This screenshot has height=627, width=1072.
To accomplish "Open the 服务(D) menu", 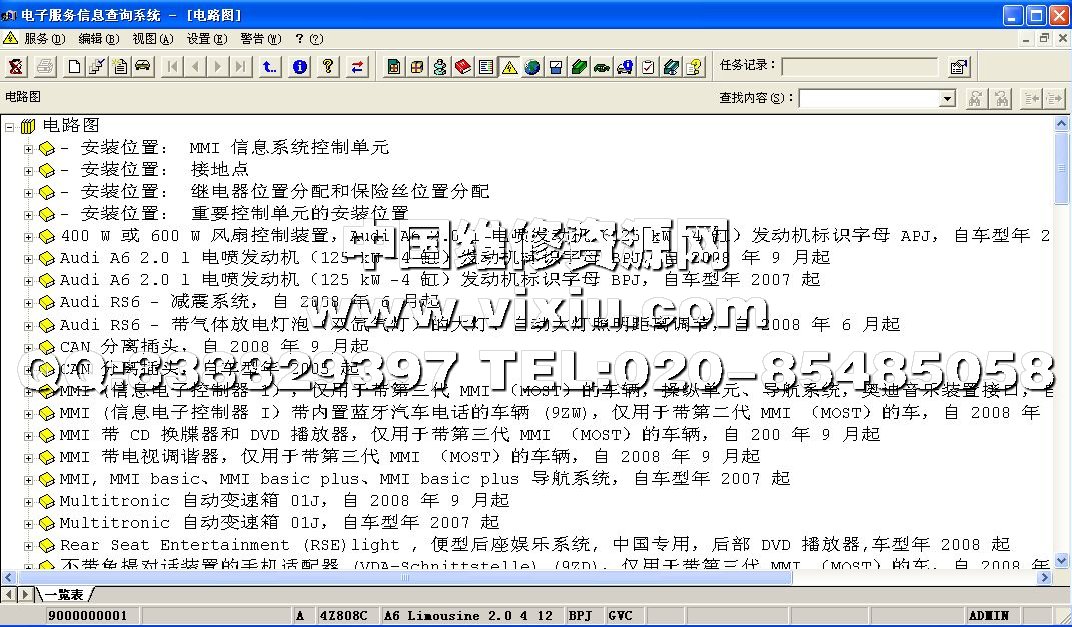I will 44,39.
